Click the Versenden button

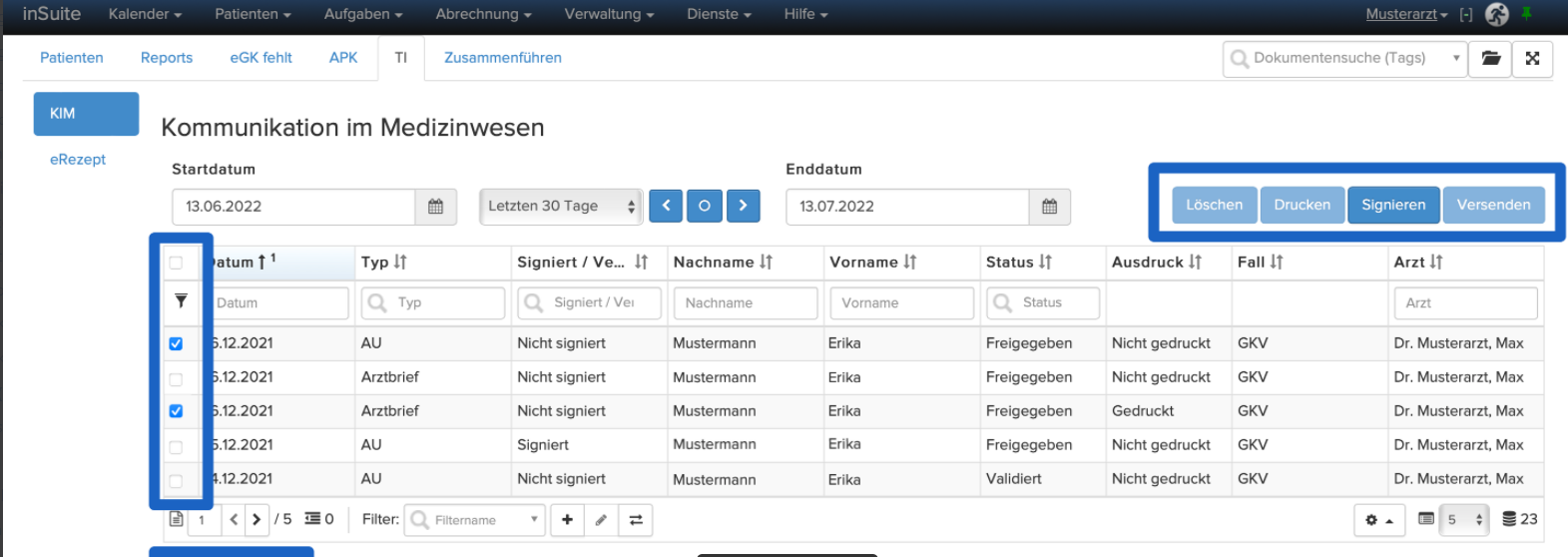point(1494,205)
